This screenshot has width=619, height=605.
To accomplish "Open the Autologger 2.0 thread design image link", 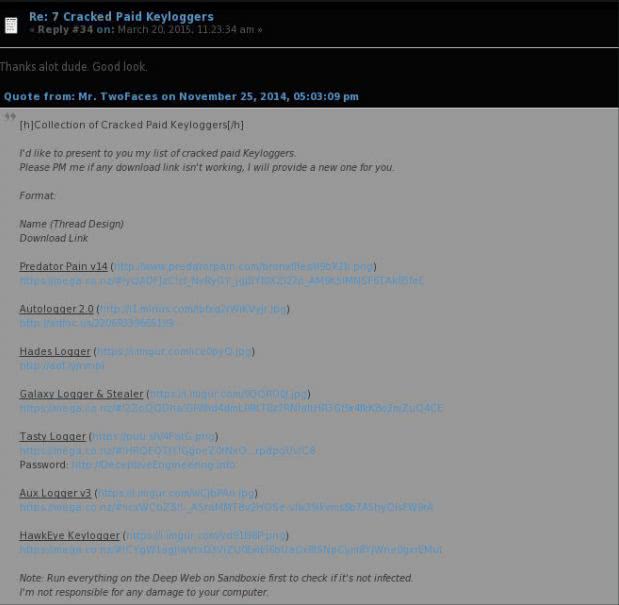I will [x=193, y=309].
